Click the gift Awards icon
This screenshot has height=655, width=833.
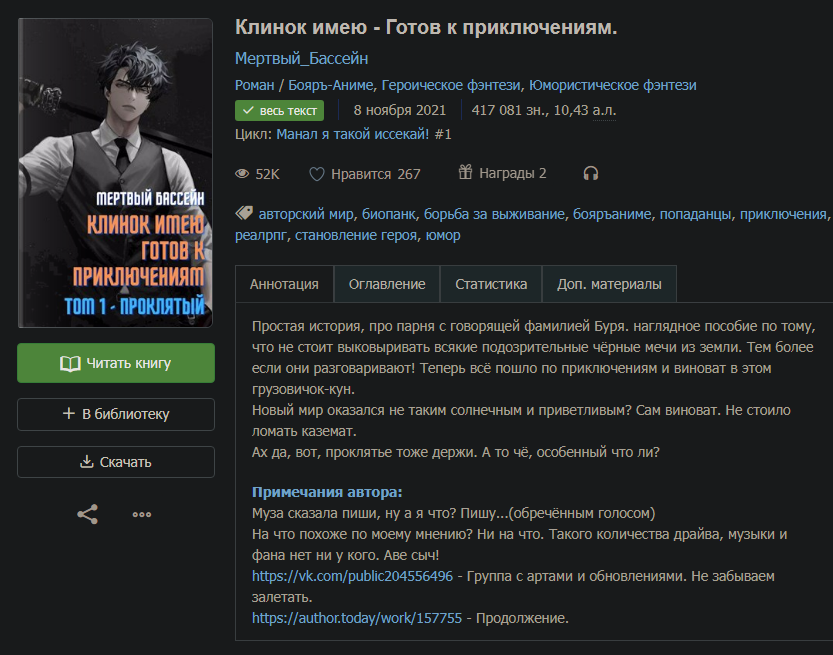[465, 173]
